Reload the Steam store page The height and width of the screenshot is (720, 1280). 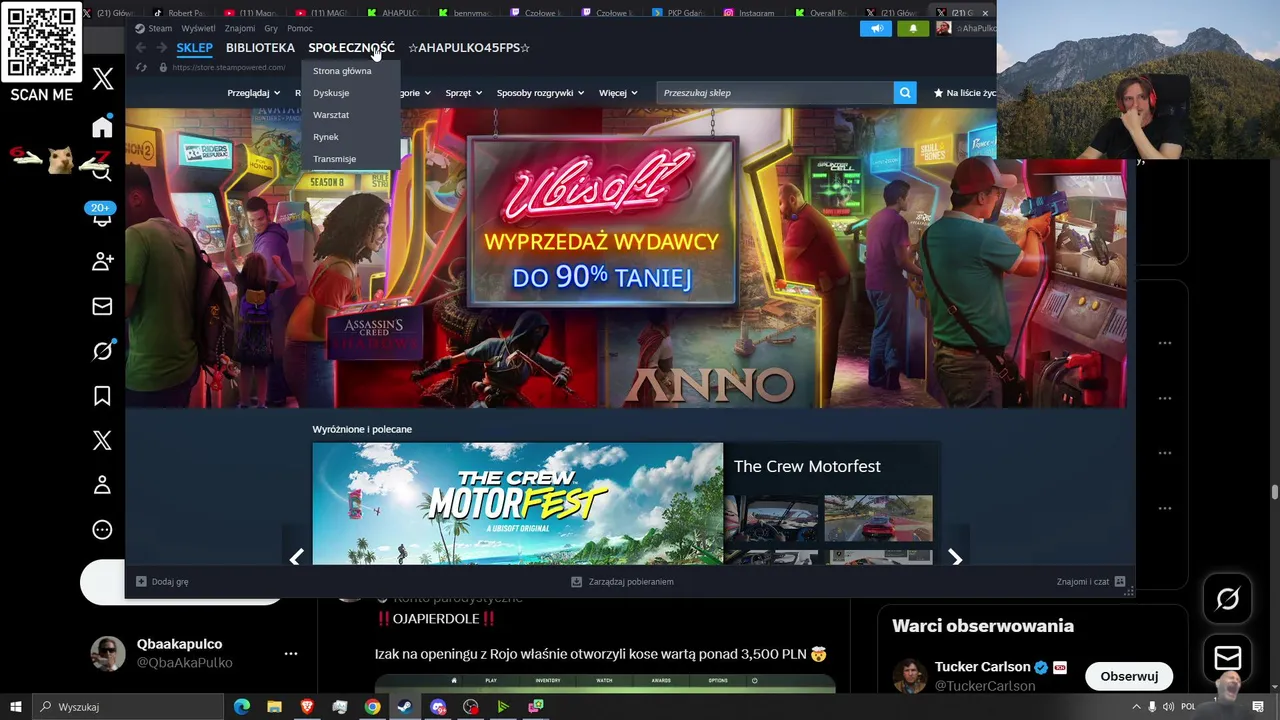(x=142, y=67)
